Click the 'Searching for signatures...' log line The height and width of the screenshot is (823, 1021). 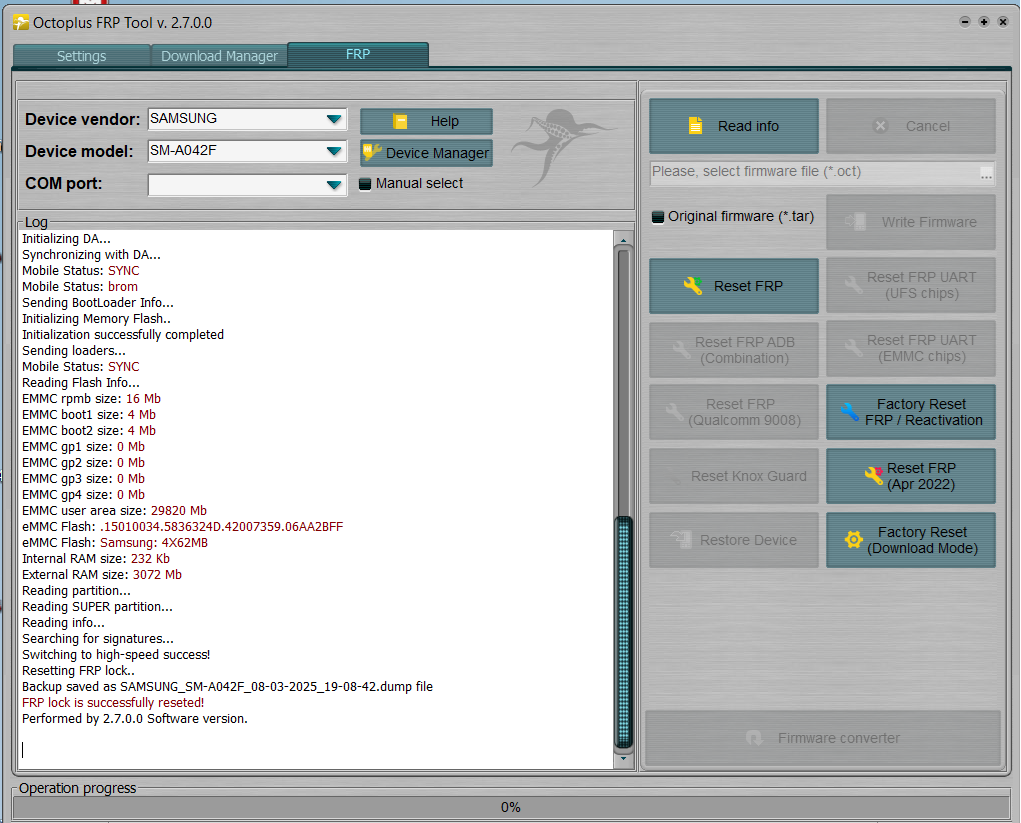tap(98, 638)
